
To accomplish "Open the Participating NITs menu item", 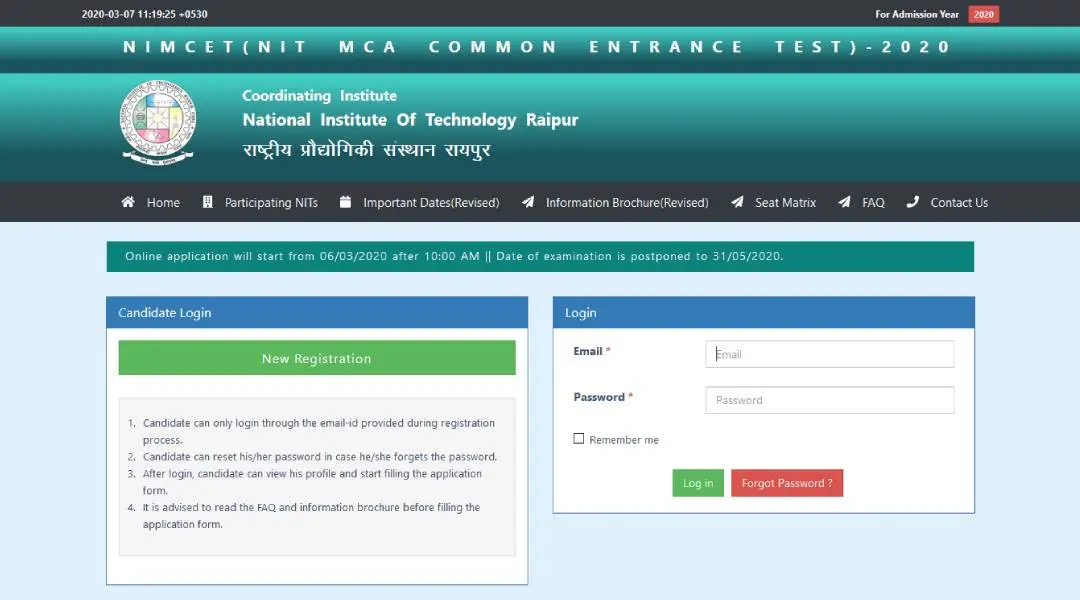I will tap(271, 203).
